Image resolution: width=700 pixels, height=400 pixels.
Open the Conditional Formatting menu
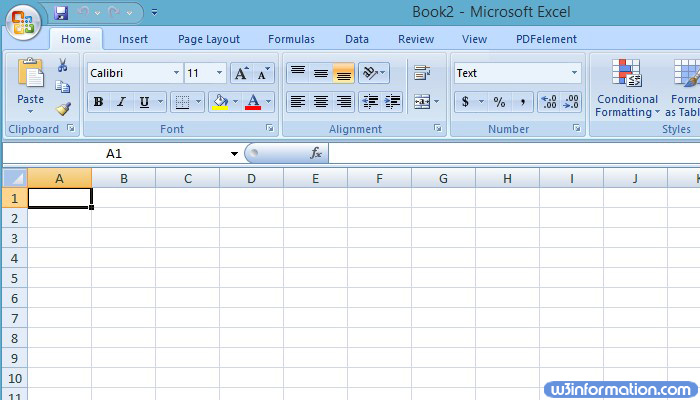627,88
